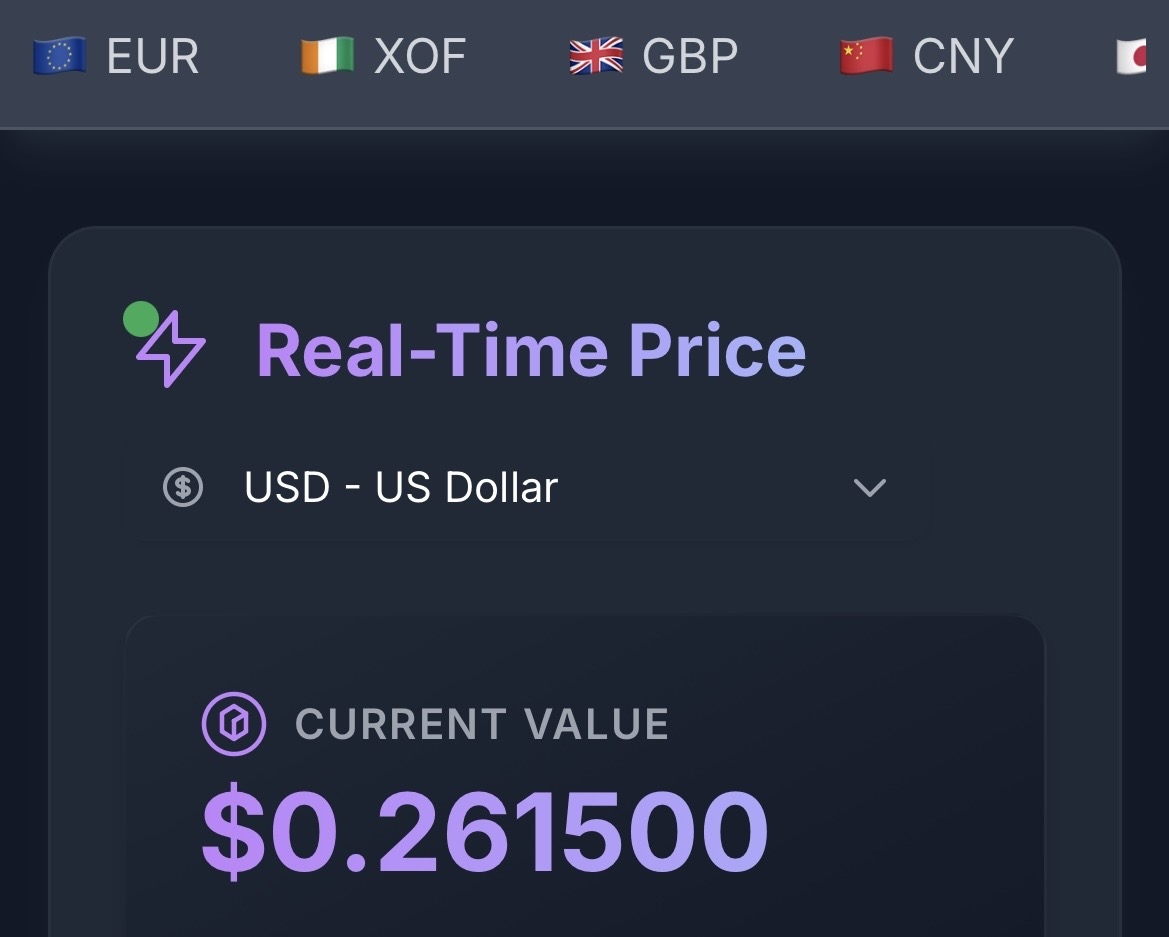This screenshot has height=937, width=1169.
Task: Switch to the XOF currency label
Action: 420,56
